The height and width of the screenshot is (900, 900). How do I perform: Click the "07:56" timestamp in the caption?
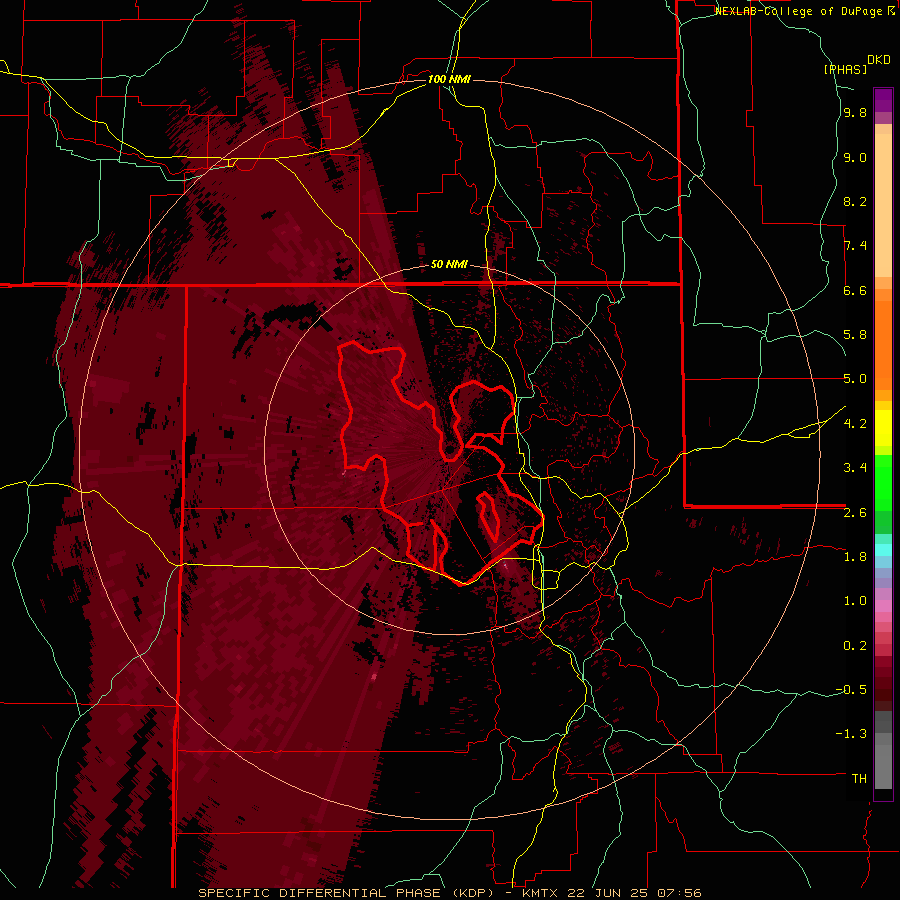[x=680, y=893]
